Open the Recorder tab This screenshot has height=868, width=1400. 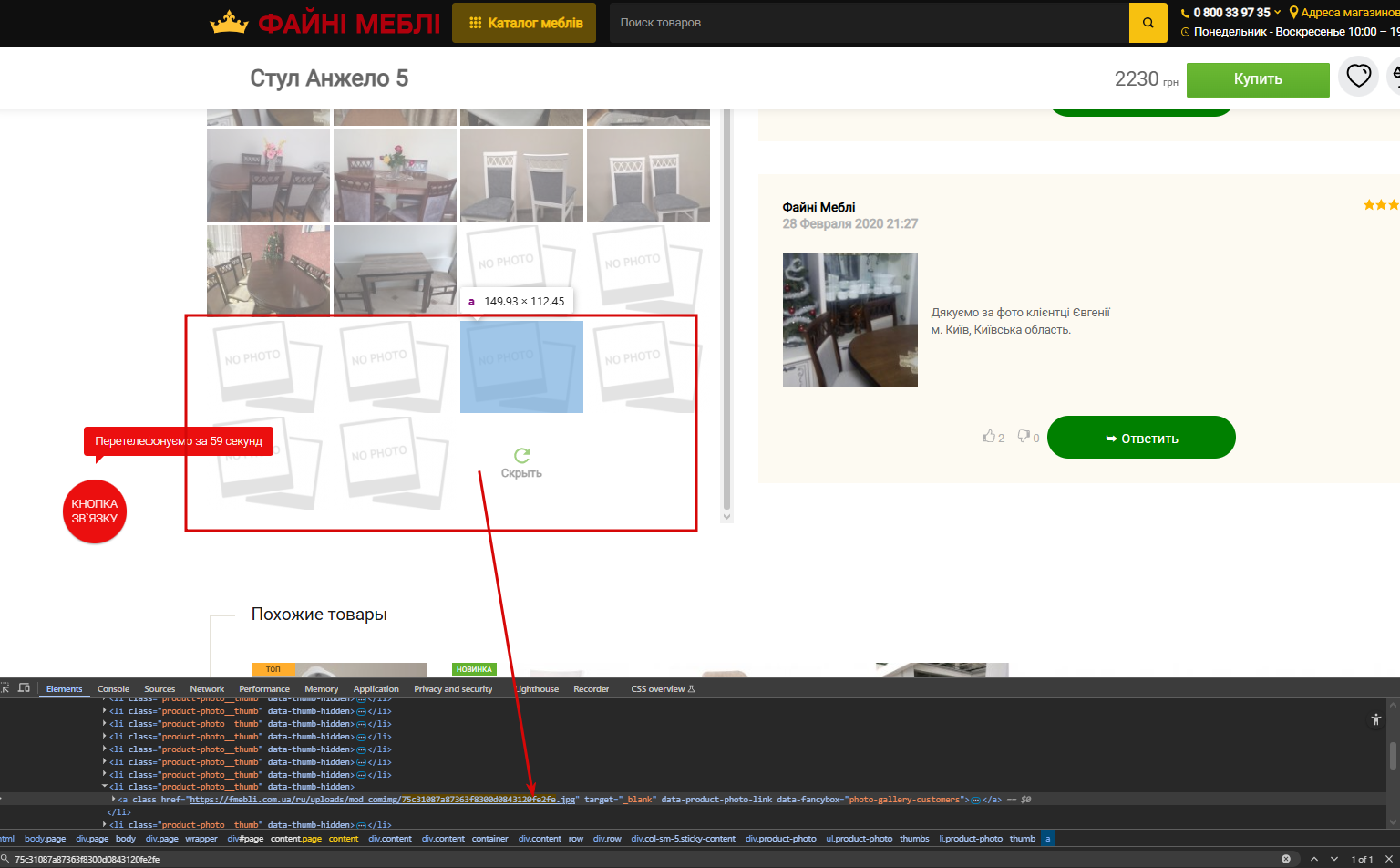pos(591,689)
